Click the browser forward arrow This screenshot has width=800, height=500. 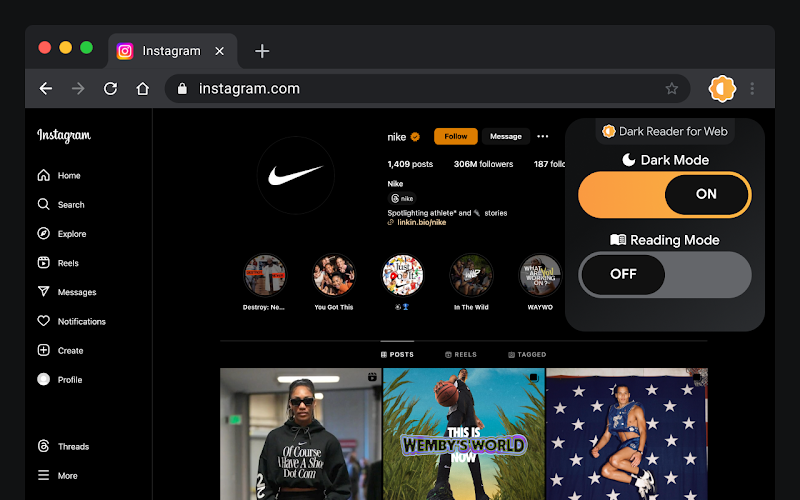(x=78, y=89)
